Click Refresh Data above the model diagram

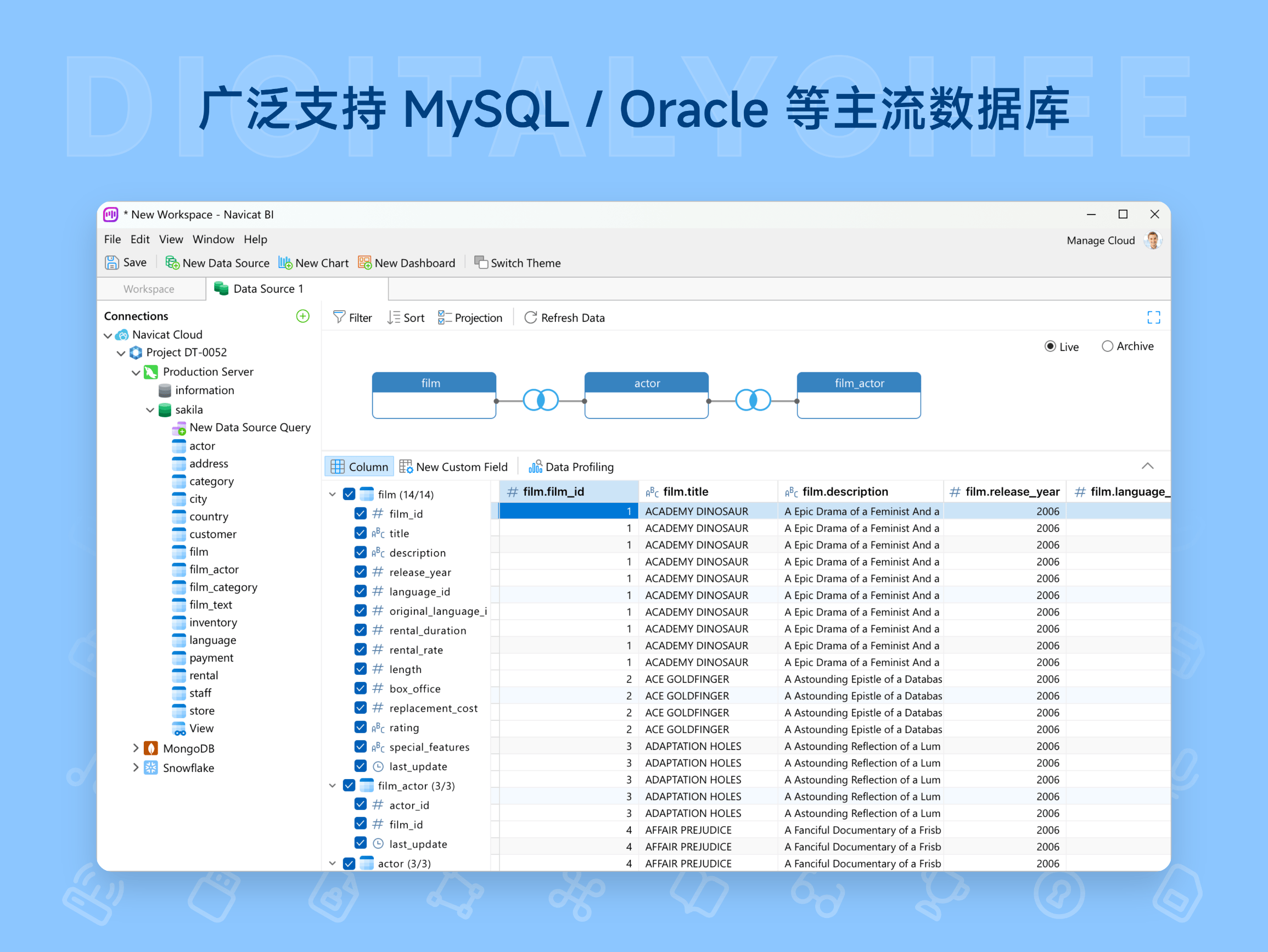(564, 317)
